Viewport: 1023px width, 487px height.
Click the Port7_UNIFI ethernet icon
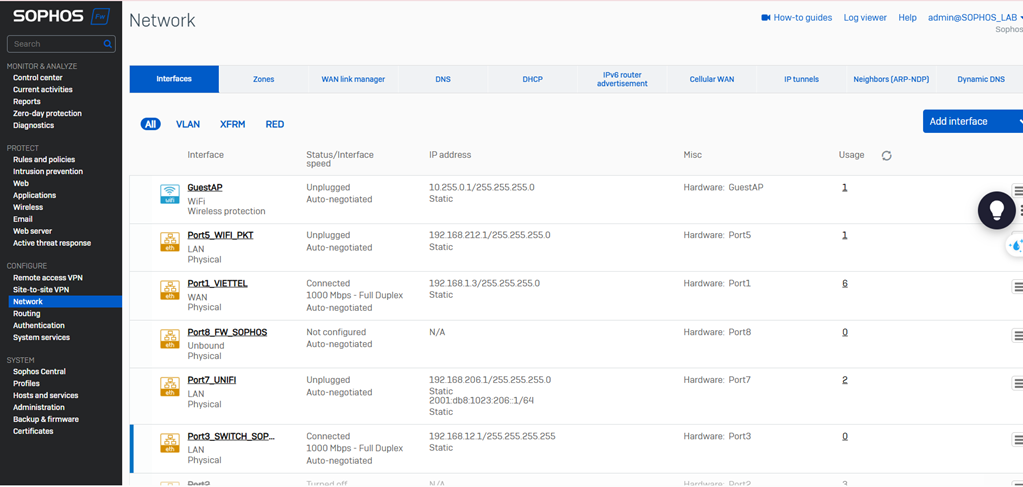coord(170,386)
